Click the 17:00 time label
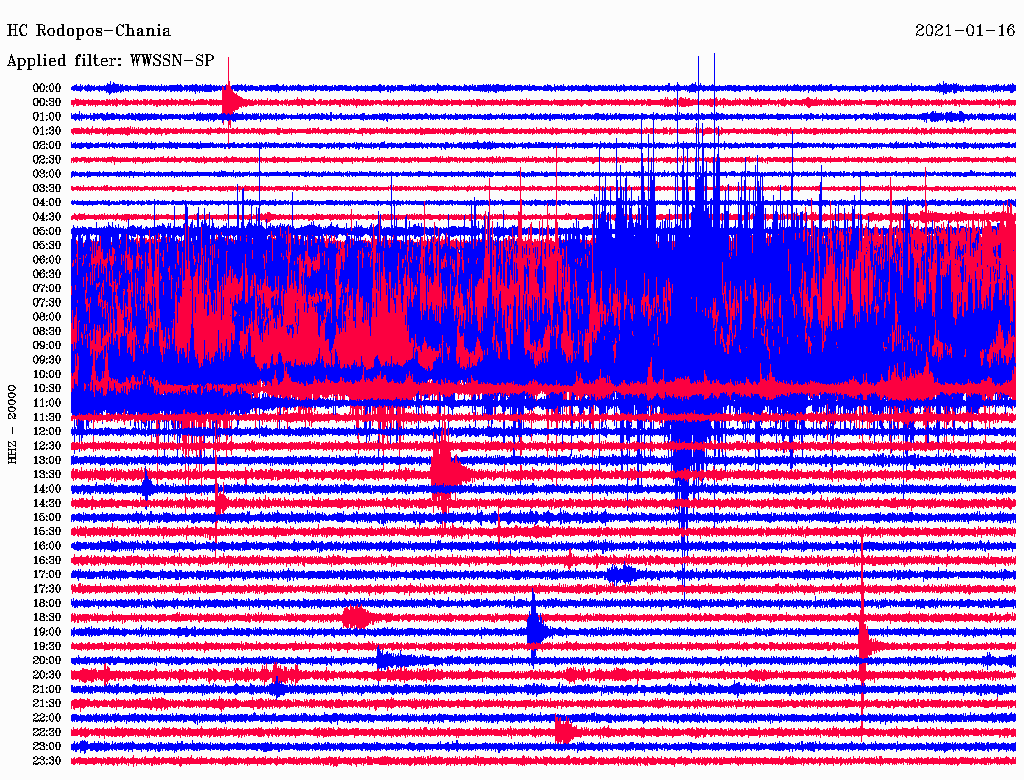 (x=47, y=574)
